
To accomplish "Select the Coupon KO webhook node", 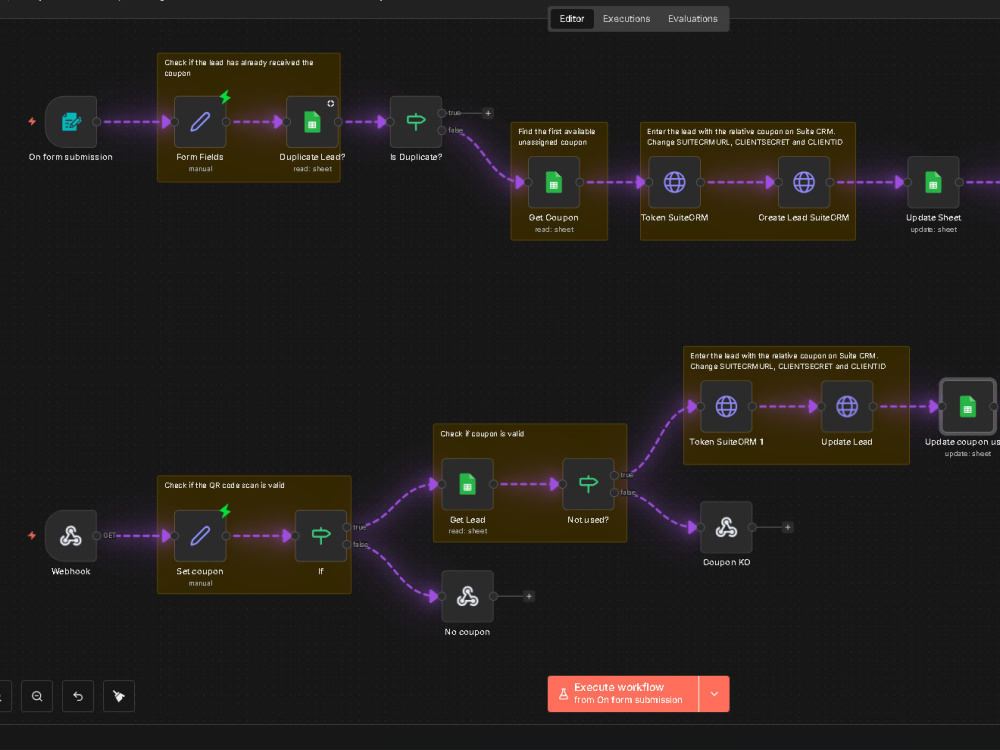I will coord(726,527).
